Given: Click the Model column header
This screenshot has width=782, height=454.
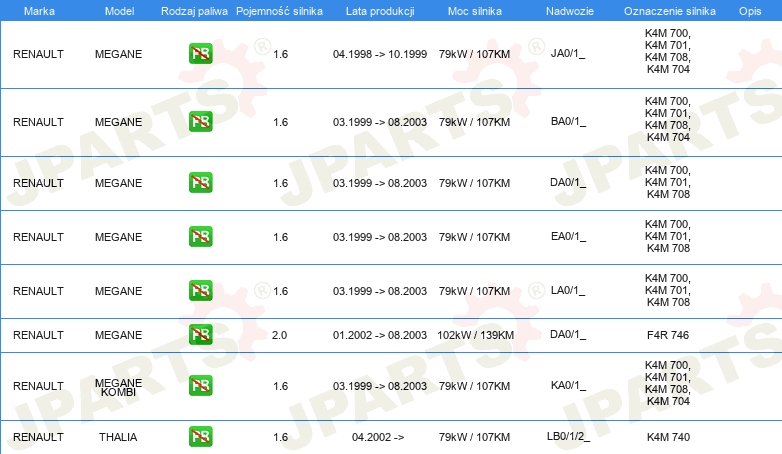Looking at the screenshot, I should click(119, 11).
